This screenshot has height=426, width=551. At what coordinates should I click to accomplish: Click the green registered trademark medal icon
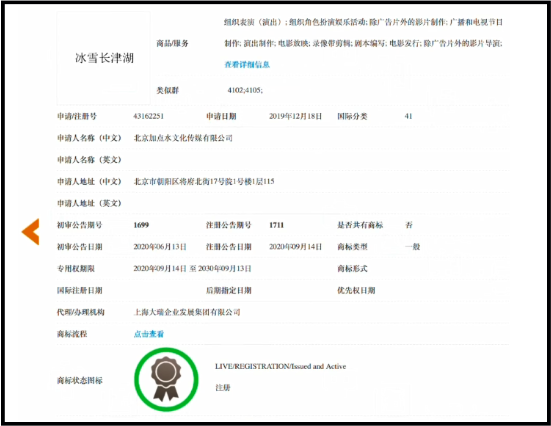166,379
